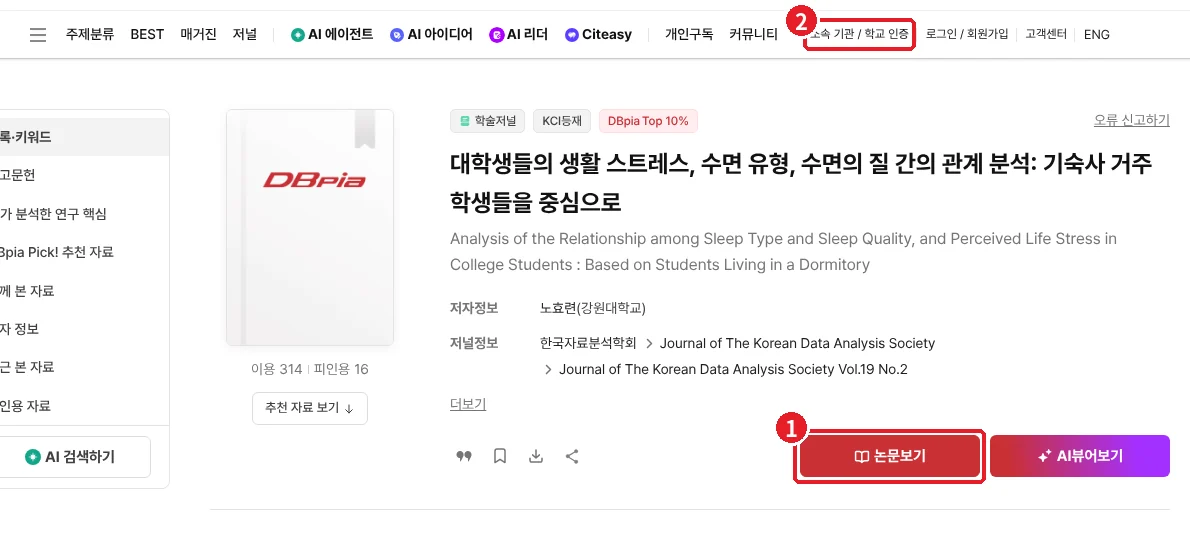The image size is (1190, 550).
Task: Open AI 에이전트 in top navigation
Action: (x=332, y=34)
